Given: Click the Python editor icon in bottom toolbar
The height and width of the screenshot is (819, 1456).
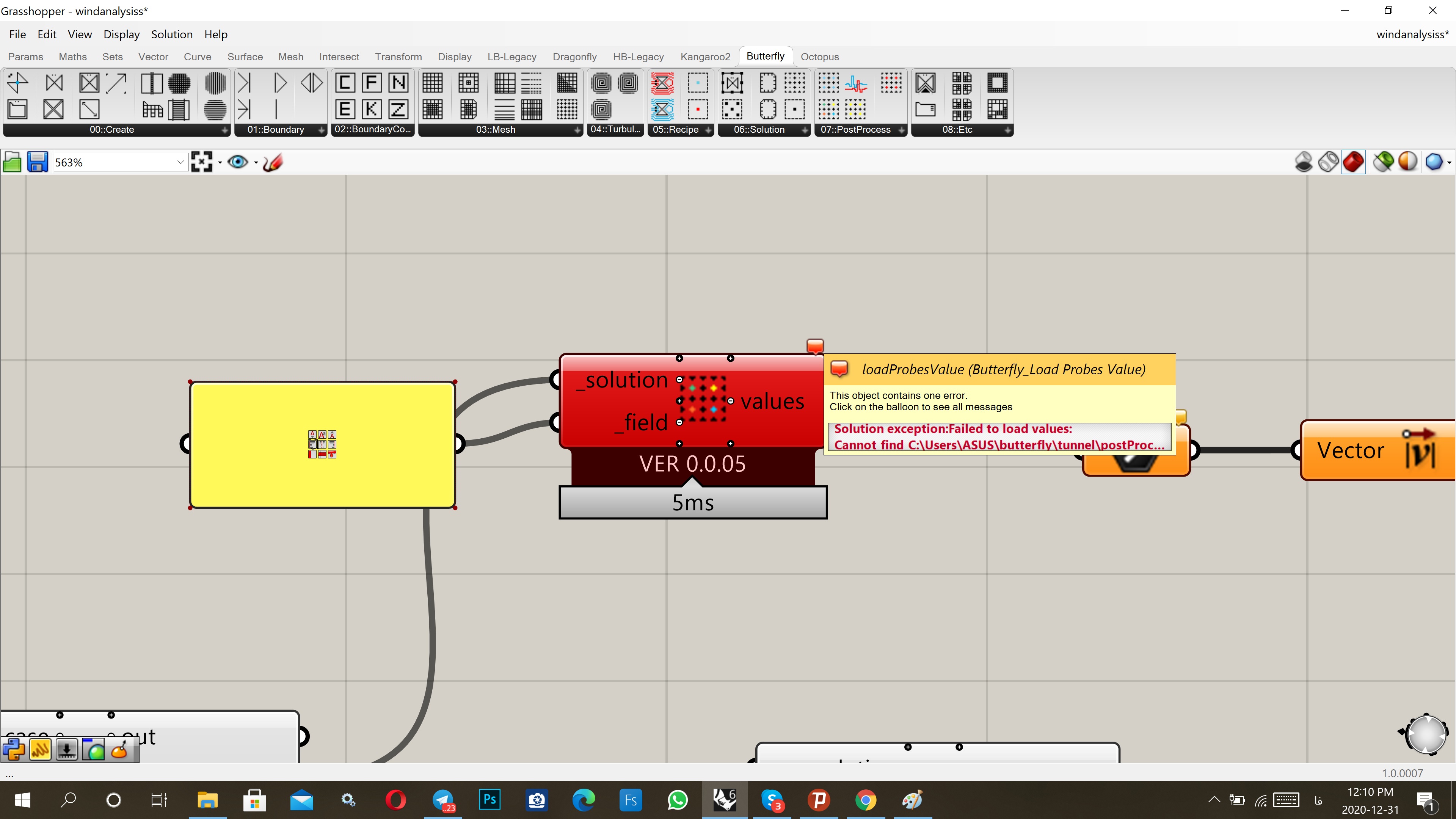Looking at the screenshot, I should coord(14,750).
